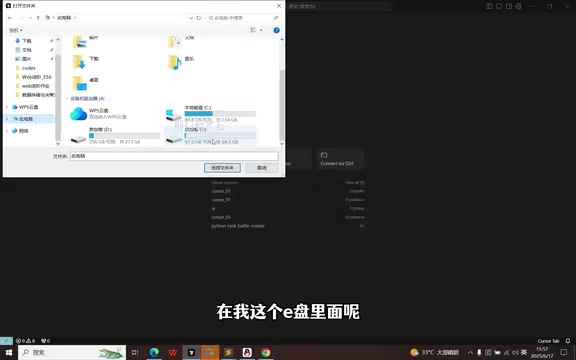Open the recent locations dropdown arrow
The height and width of the screenshot is (360, 576).
pos(30,18)
